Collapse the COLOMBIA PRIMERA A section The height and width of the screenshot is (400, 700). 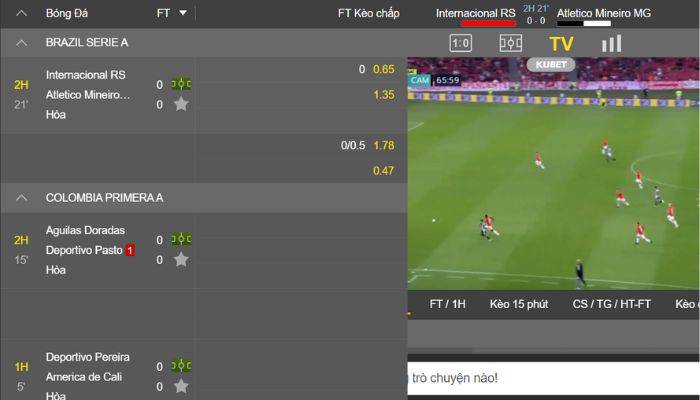[x=21, y=198]
